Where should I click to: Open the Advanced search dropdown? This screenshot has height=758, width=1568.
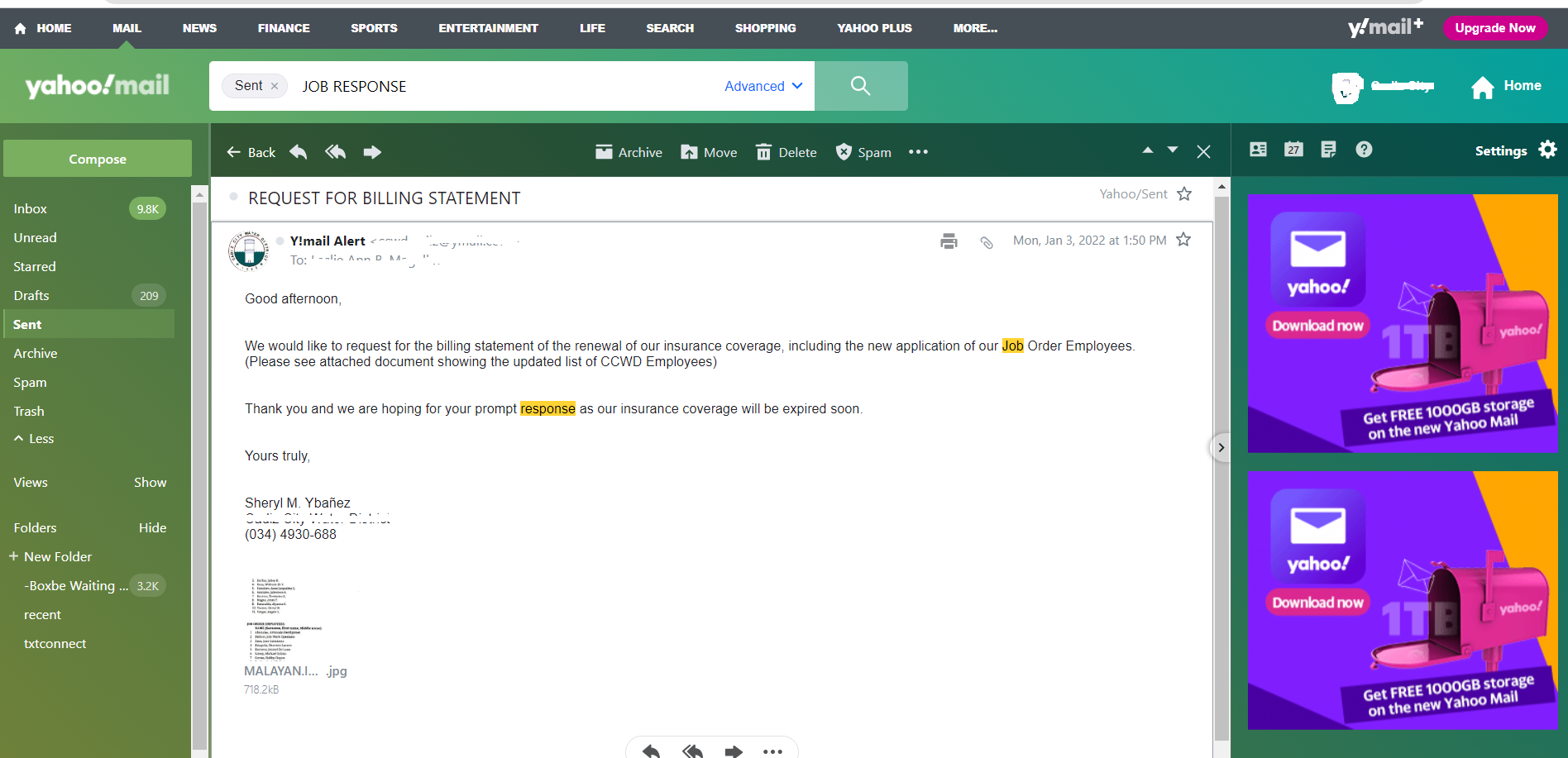[x=763, y=86]
